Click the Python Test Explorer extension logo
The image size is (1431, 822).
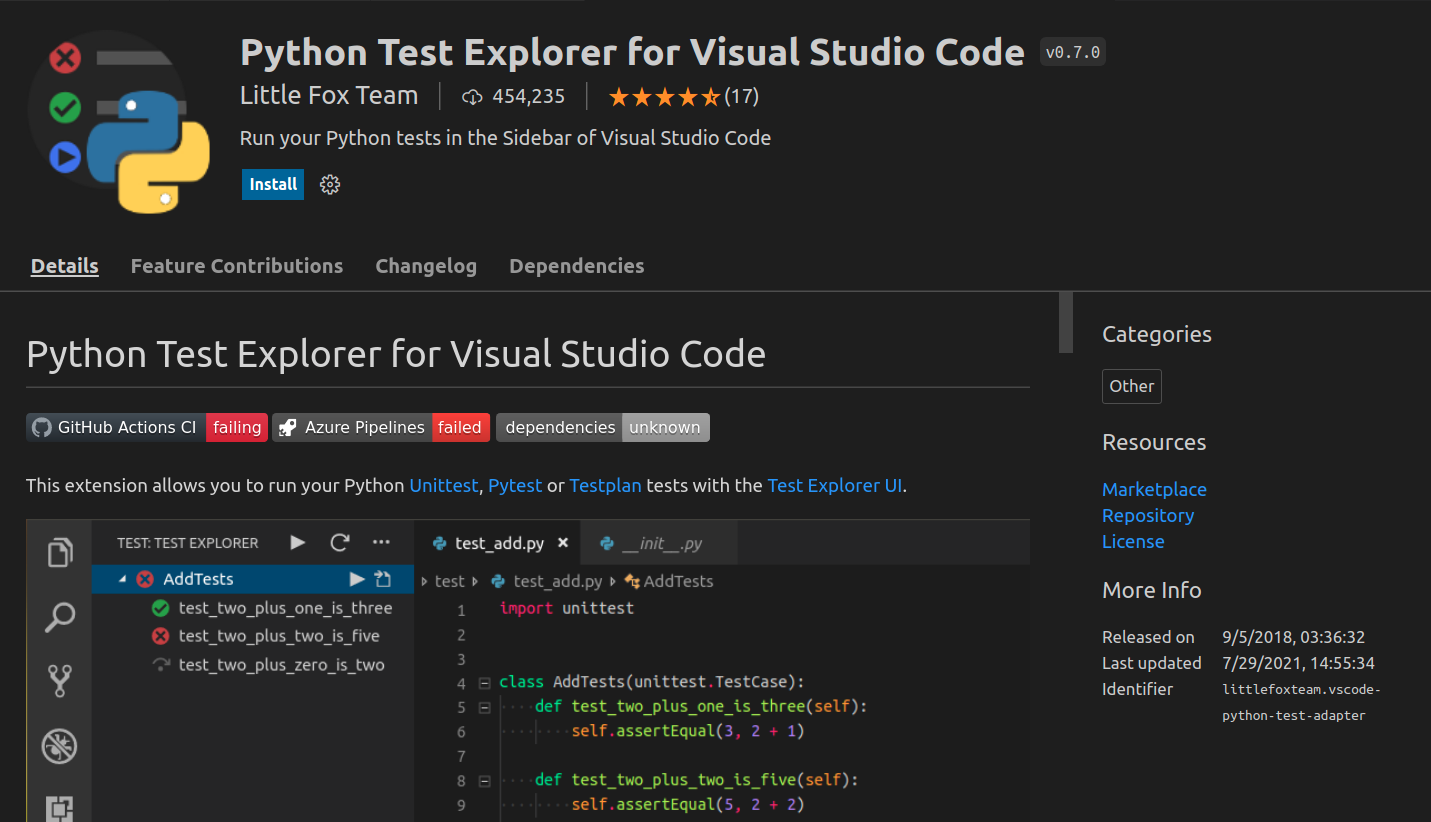[120, 120]
